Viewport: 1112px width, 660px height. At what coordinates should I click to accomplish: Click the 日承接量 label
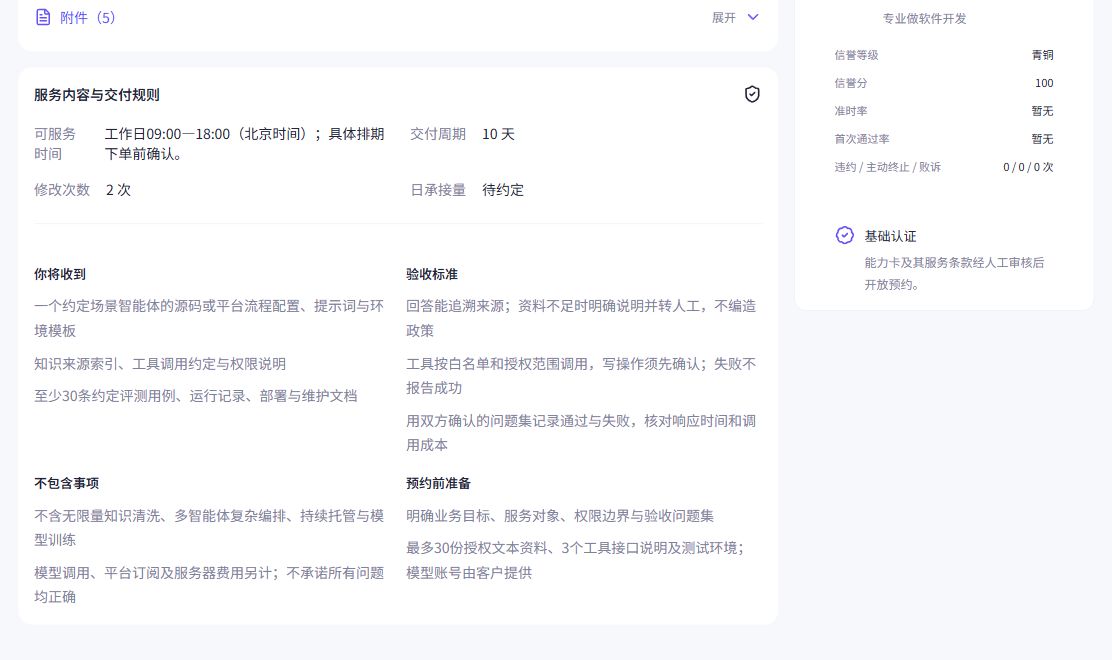(438, 190)
